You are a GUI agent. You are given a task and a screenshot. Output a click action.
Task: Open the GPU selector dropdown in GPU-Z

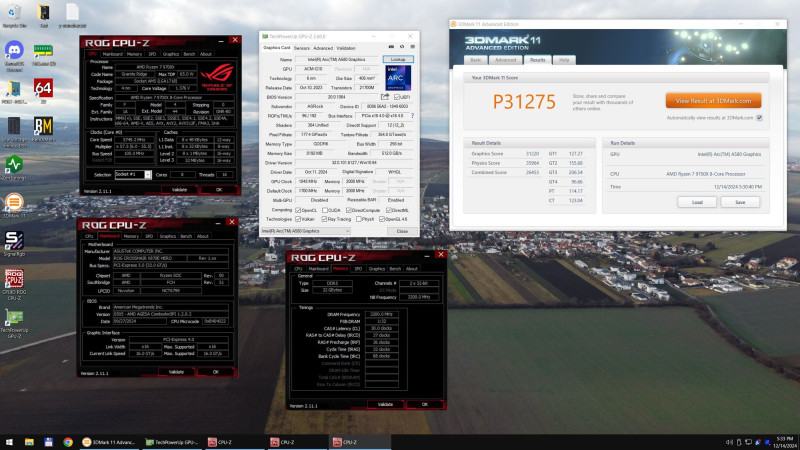click(x=305, y=231)
